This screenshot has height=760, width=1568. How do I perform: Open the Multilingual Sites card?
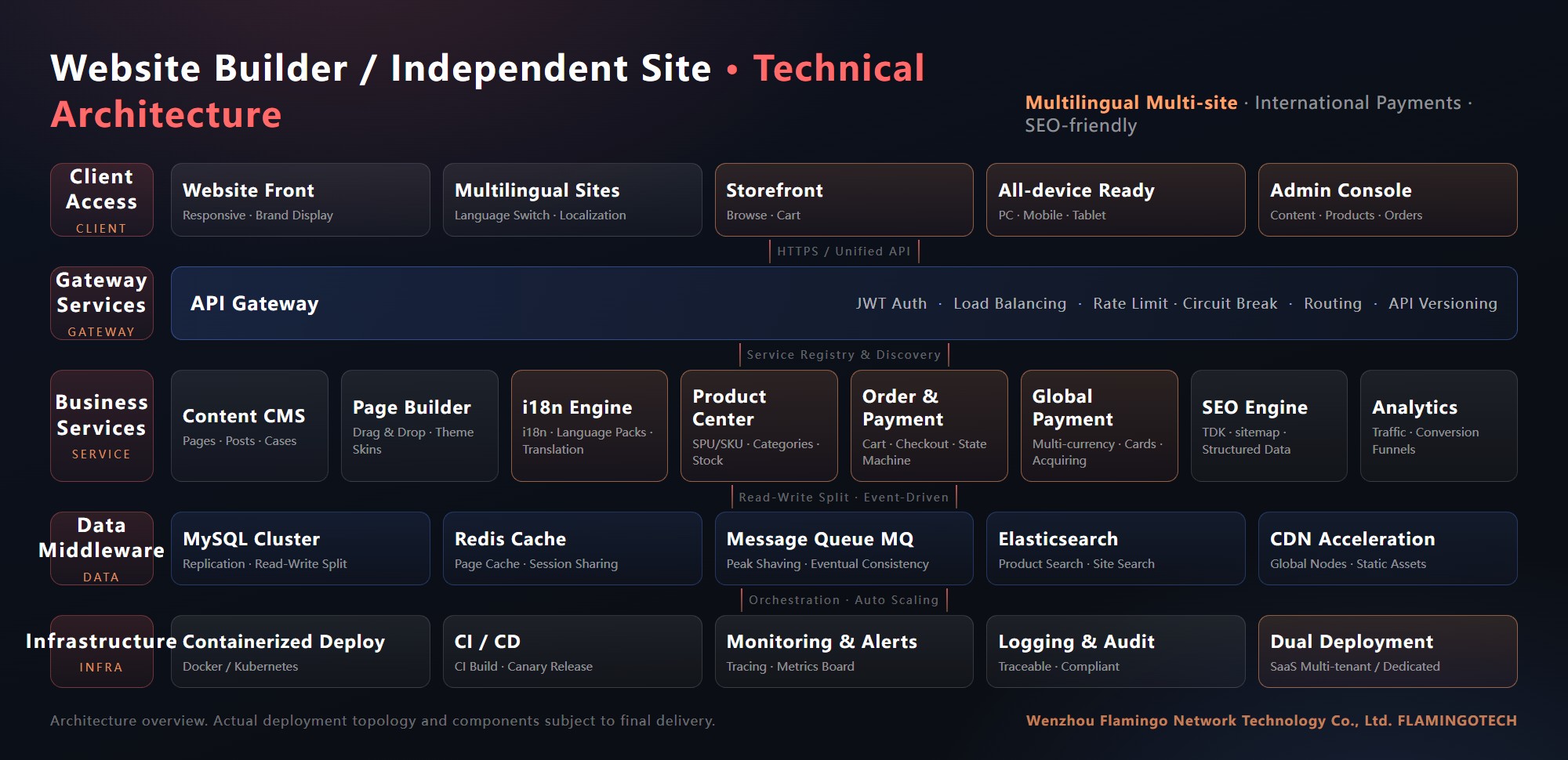click(x=572, y=200)
